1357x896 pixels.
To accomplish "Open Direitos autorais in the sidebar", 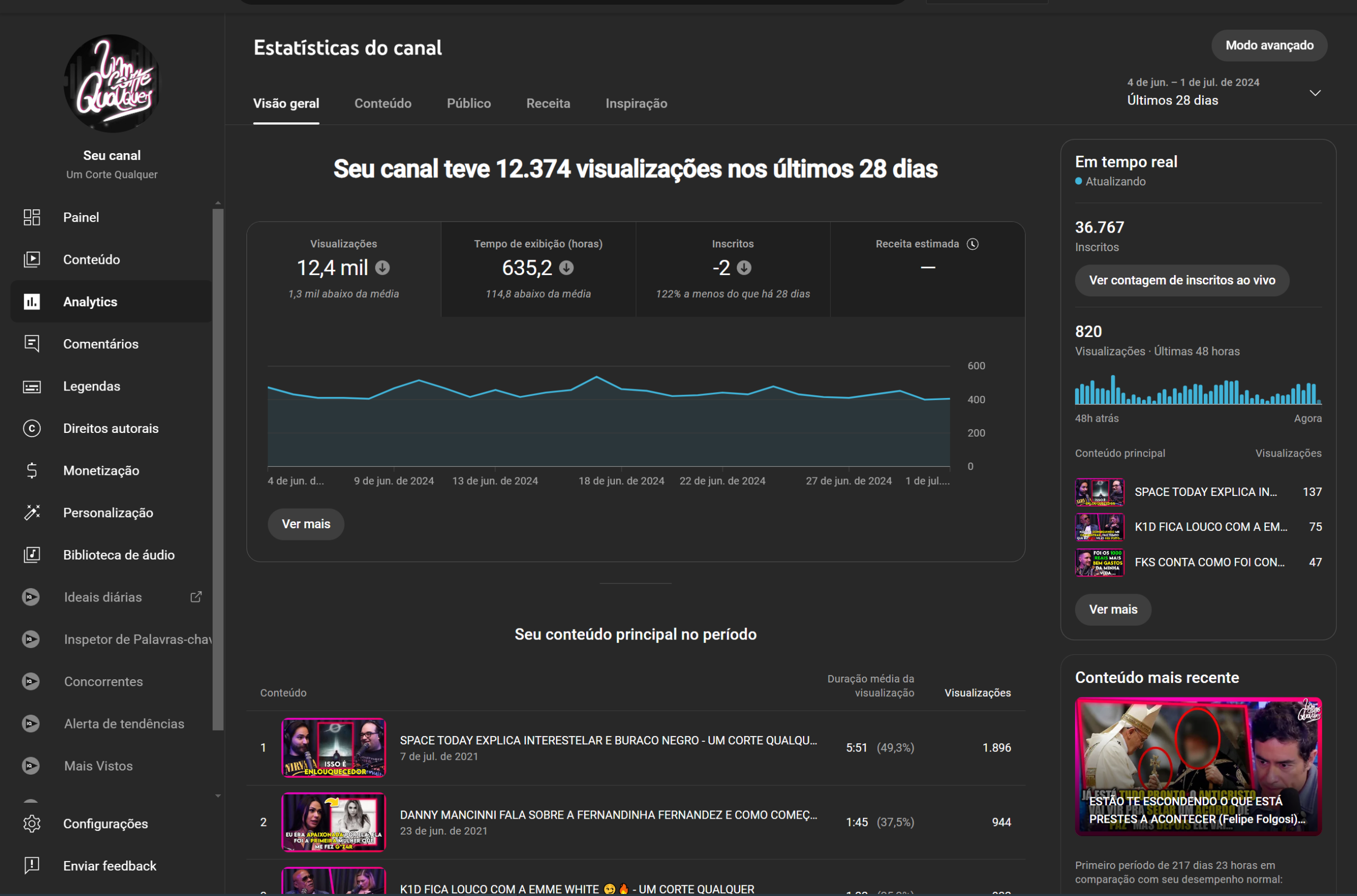I will [x=111, y=428].
